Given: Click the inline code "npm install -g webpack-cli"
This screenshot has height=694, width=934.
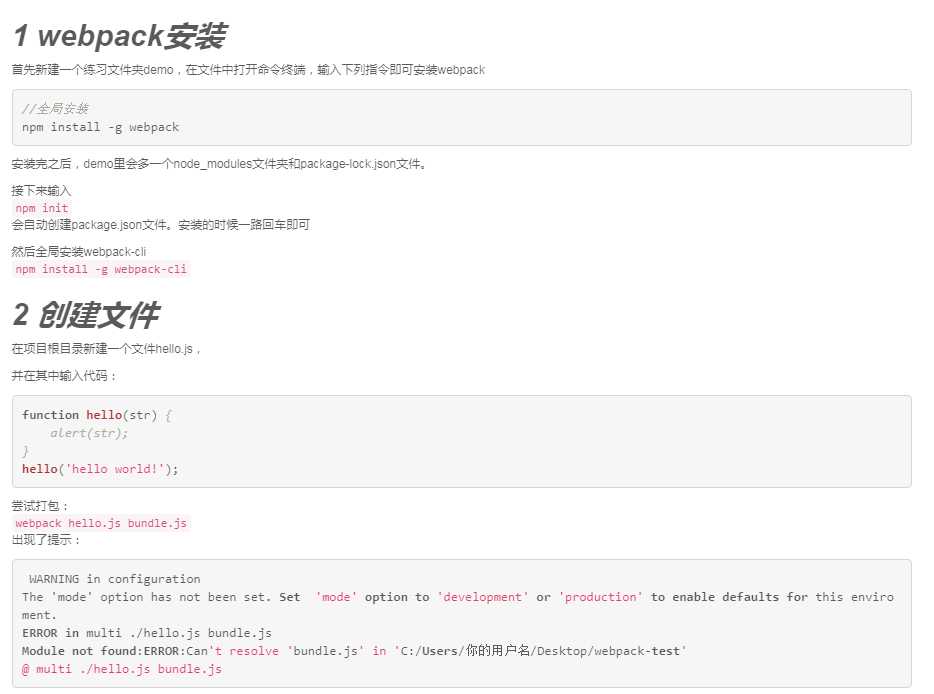Looking at the screenshot, I should coord(101,269).
